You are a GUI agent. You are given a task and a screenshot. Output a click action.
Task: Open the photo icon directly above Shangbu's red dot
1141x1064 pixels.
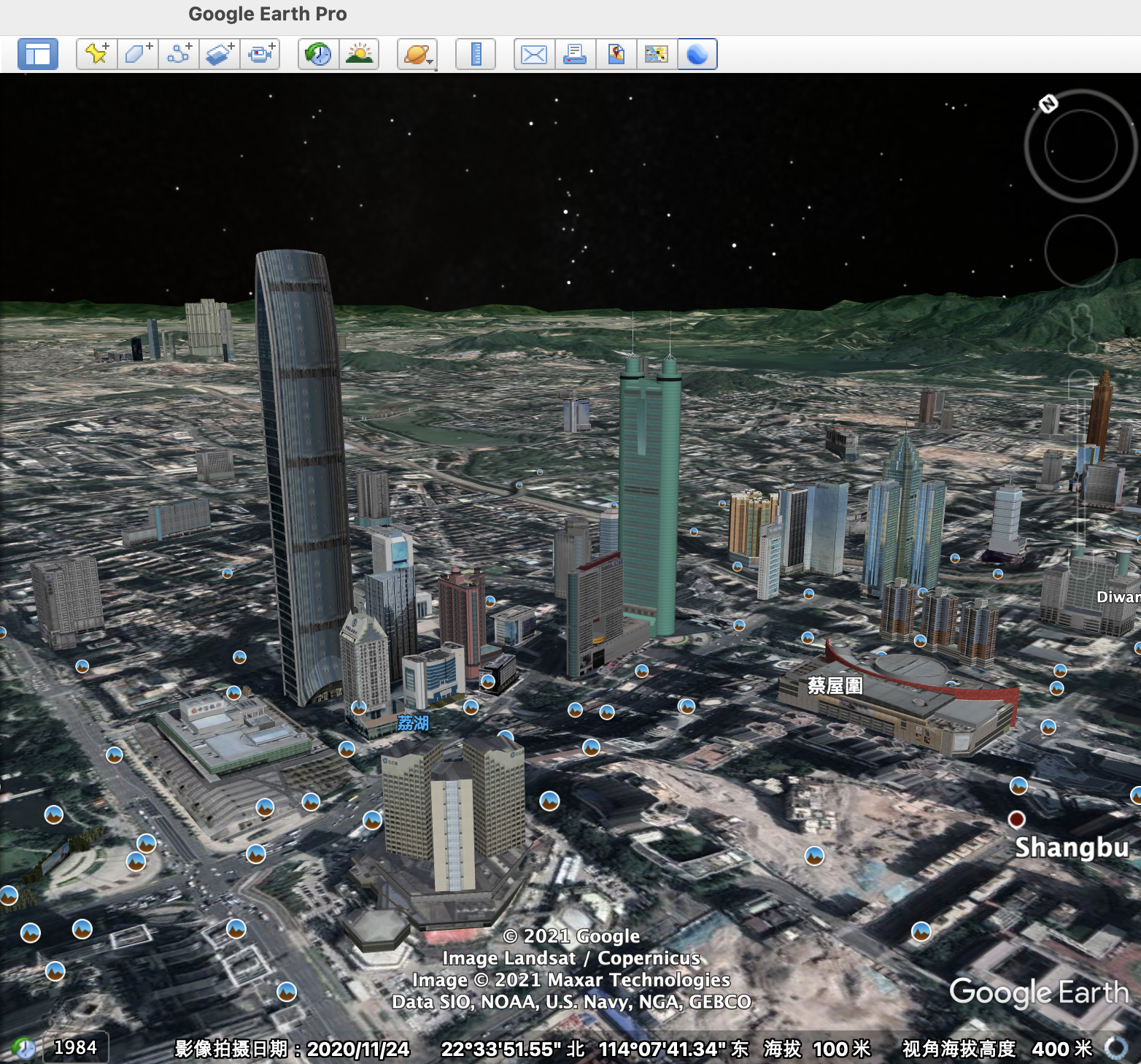point(1018,786)
